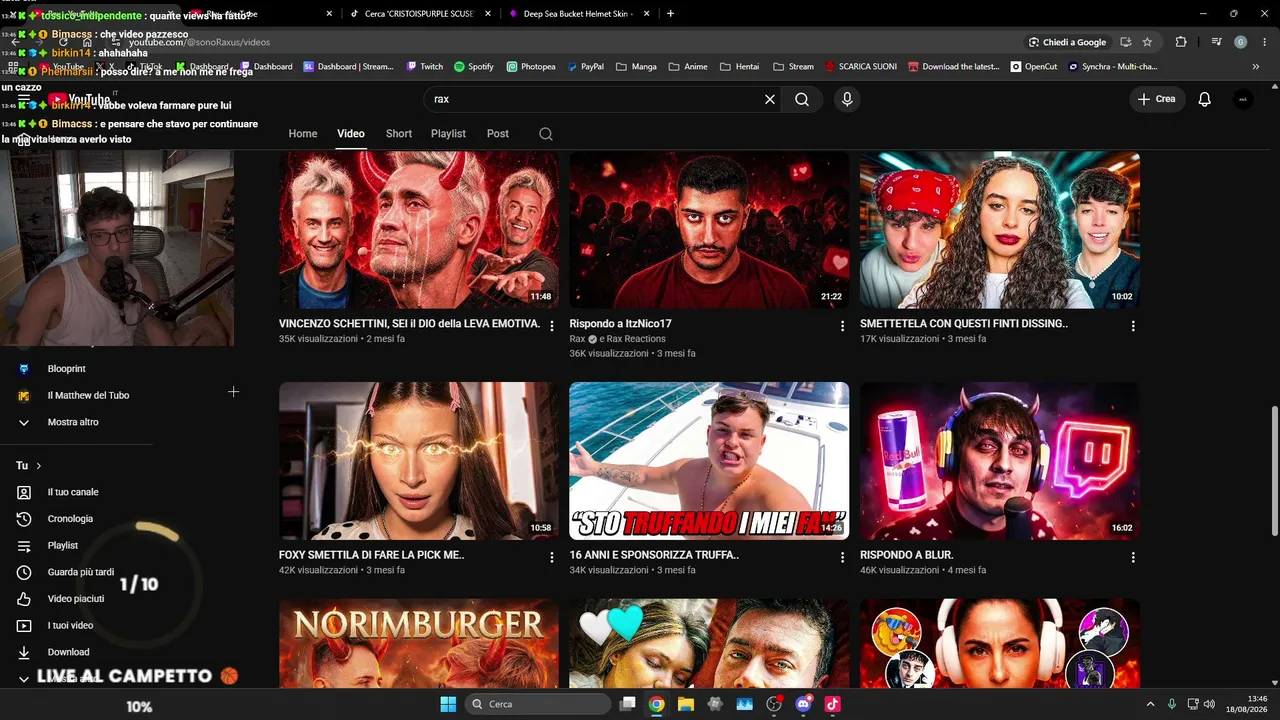The height and width of the screenshot is (720, 1280).
Task: Open the channel Playlist tab
Action: tap(448, 134)
